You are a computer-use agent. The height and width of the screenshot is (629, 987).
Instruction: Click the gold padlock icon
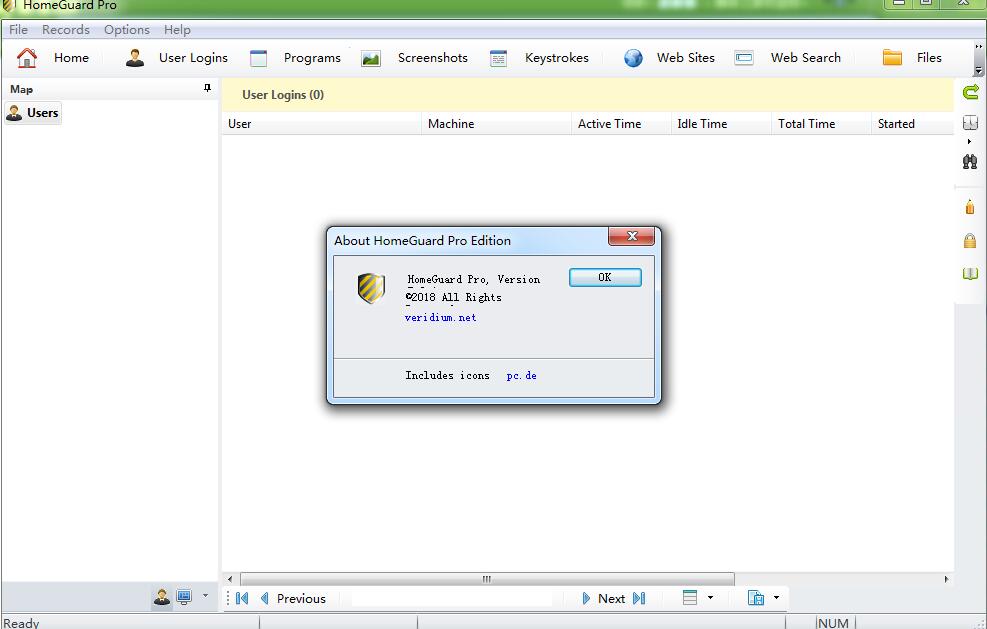[x=970, y=240]
